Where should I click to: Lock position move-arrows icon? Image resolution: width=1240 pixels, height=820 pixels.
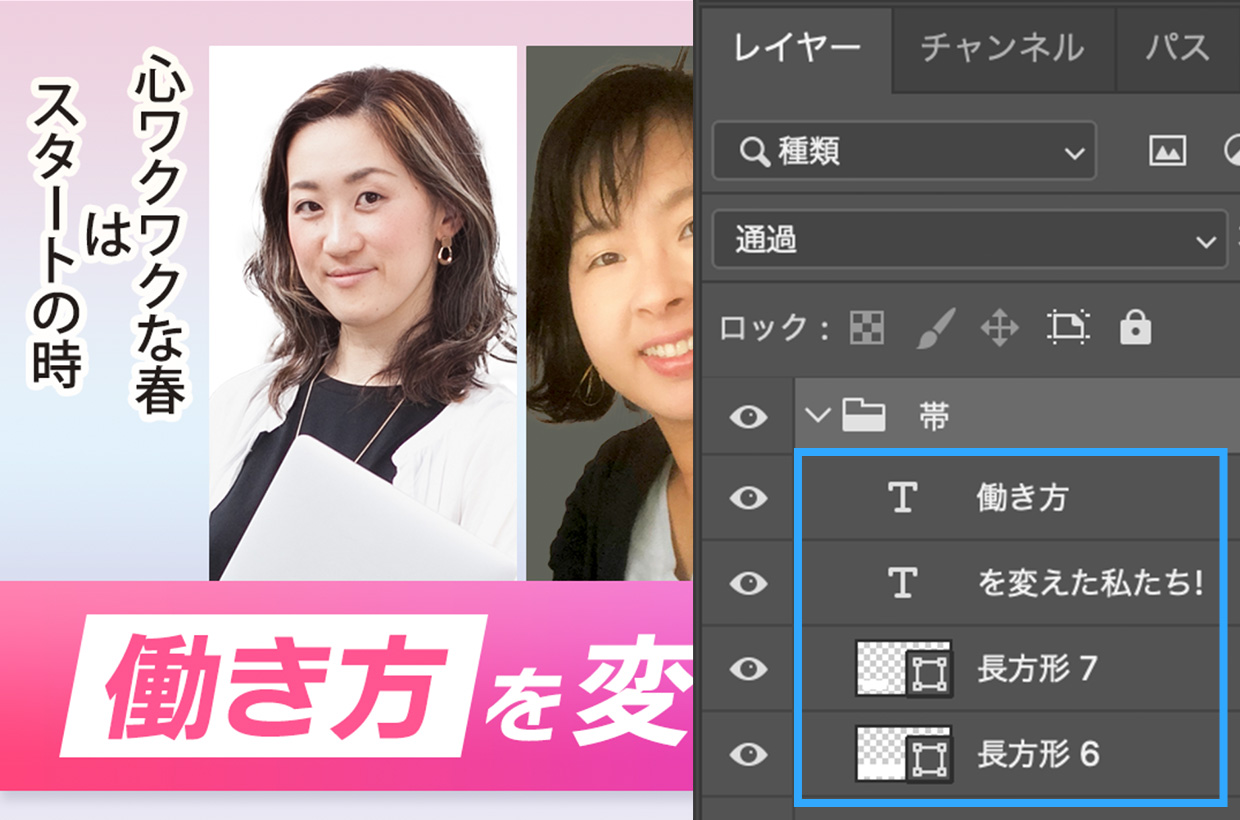pos(1000,327)
